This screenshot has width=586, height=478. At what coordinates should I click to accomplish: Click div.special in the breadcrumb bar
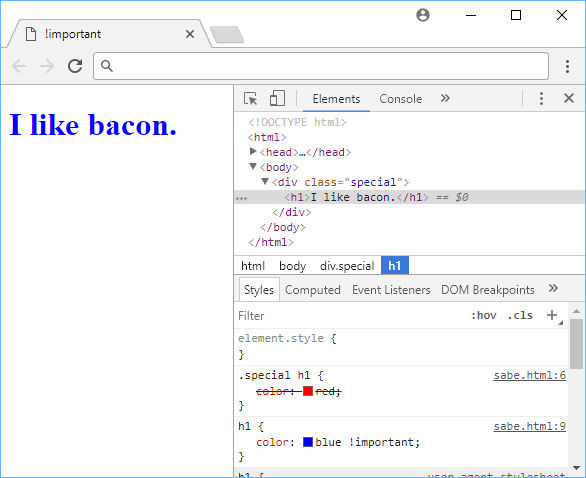[x=347, y=266]
